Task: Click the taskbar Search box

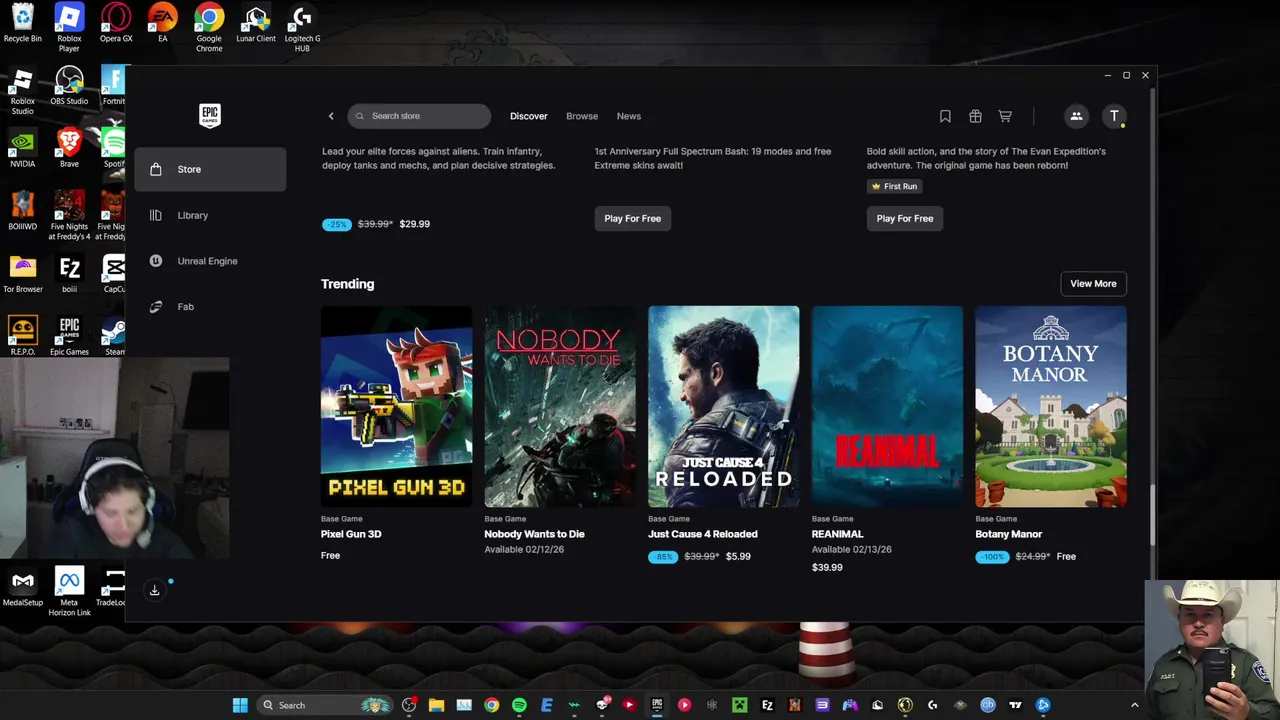Action: pyautogui.click(x=327, y=705)
